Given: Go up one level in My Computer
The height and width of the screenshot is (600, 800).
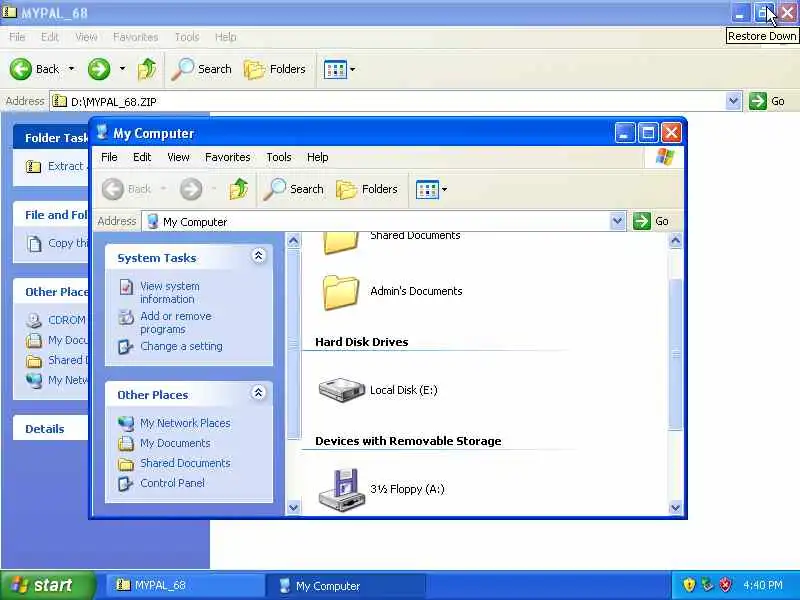Looking at the screenshot, I should tap(238, 189).
